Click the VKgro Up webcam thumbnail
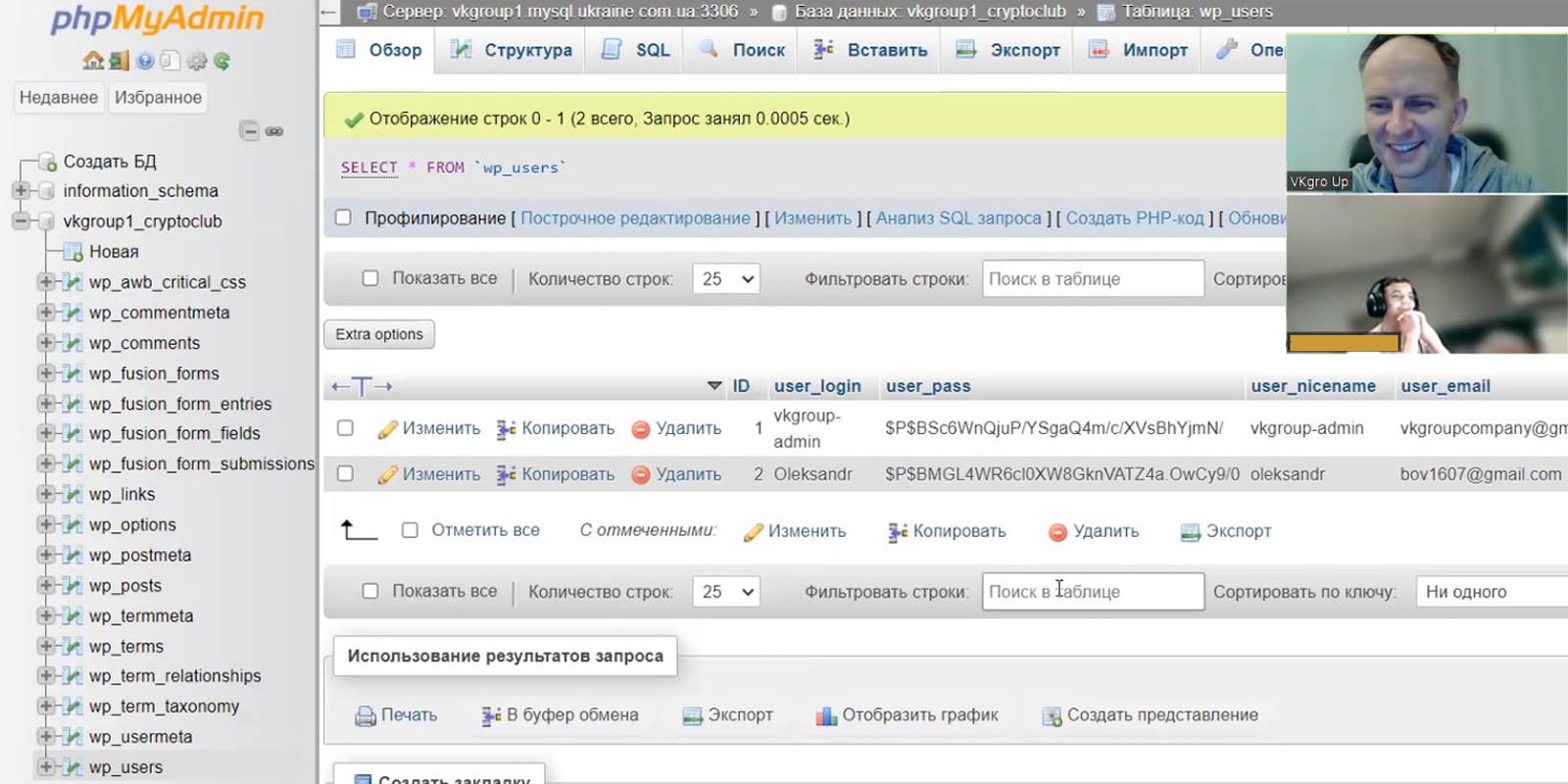This screenshot has height=784, width=1568. click(1427, 113)
